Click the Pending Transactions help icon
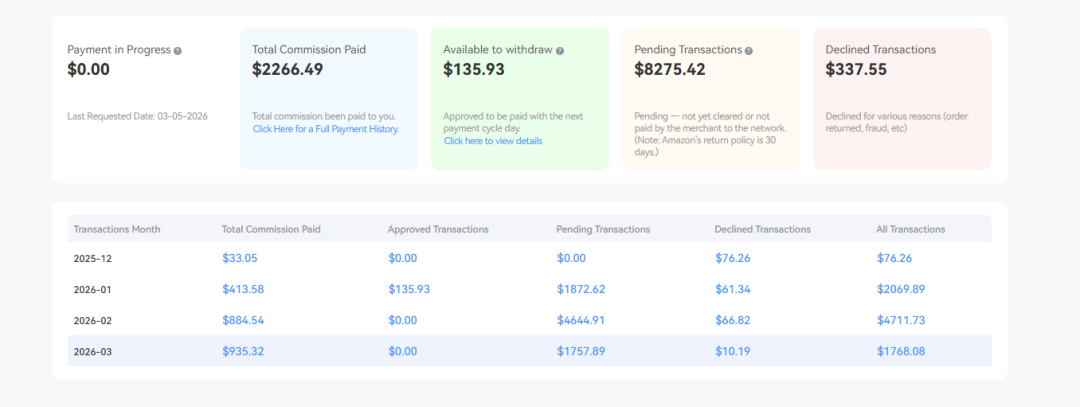The image size is (1080, 407). point(749,50)
